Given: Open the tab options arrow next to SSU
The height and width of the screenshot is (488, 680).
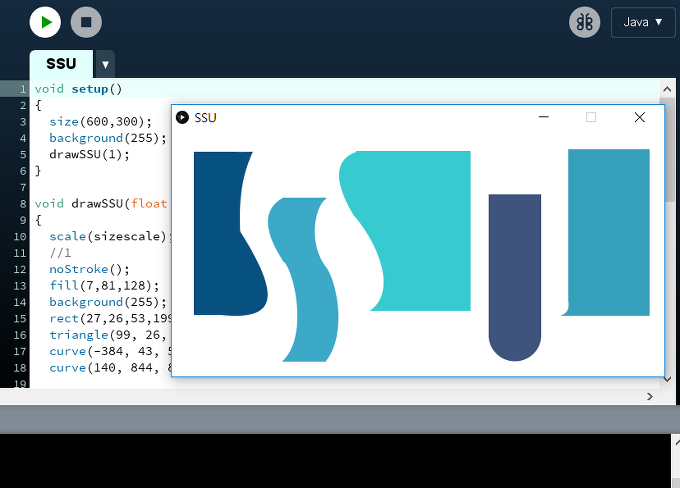Looking at the screenshot, I should tap(105, 65).
